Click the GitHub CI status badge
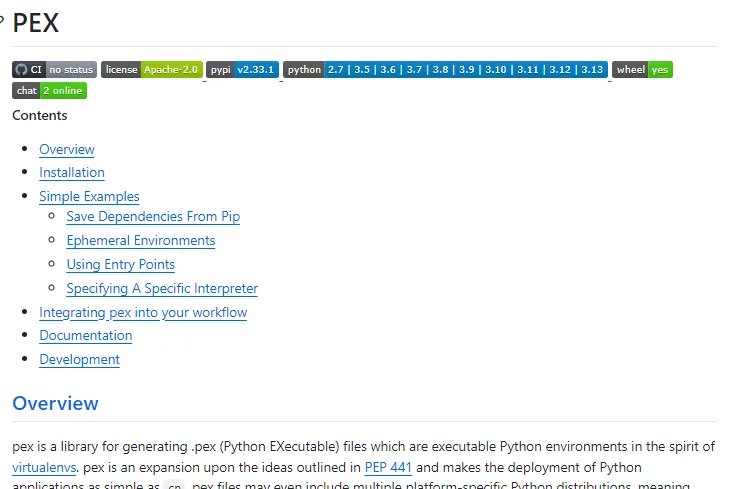736x489 pixels. coord(55,69)
